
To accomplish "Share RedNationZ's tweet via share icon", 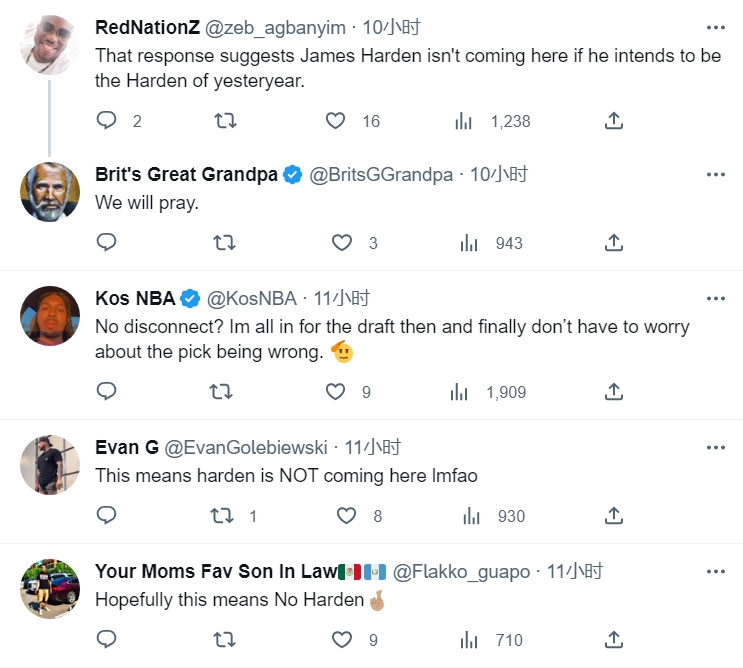I will pyautogui.click(x=614, y=120).
